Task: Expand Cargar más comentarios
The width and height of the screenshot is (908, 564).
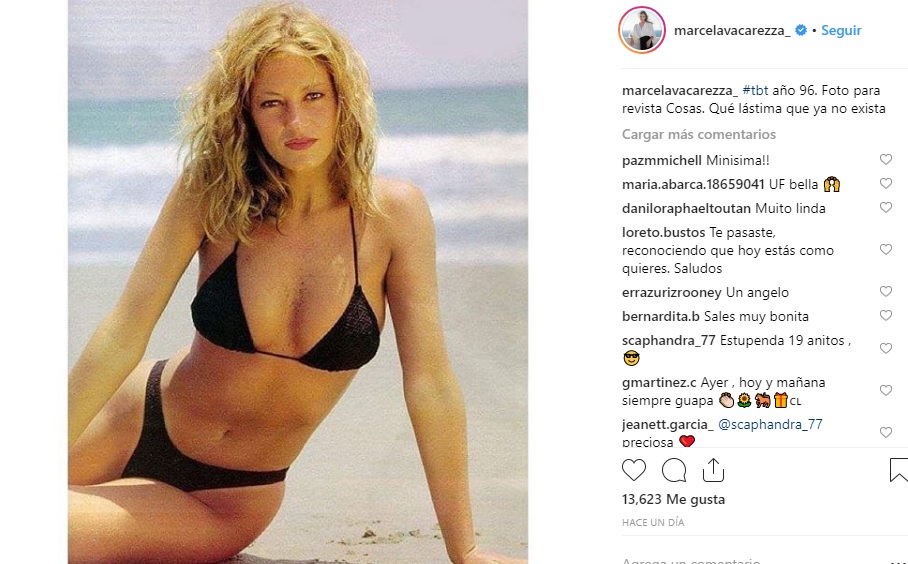Action: (x=698, y=134)
